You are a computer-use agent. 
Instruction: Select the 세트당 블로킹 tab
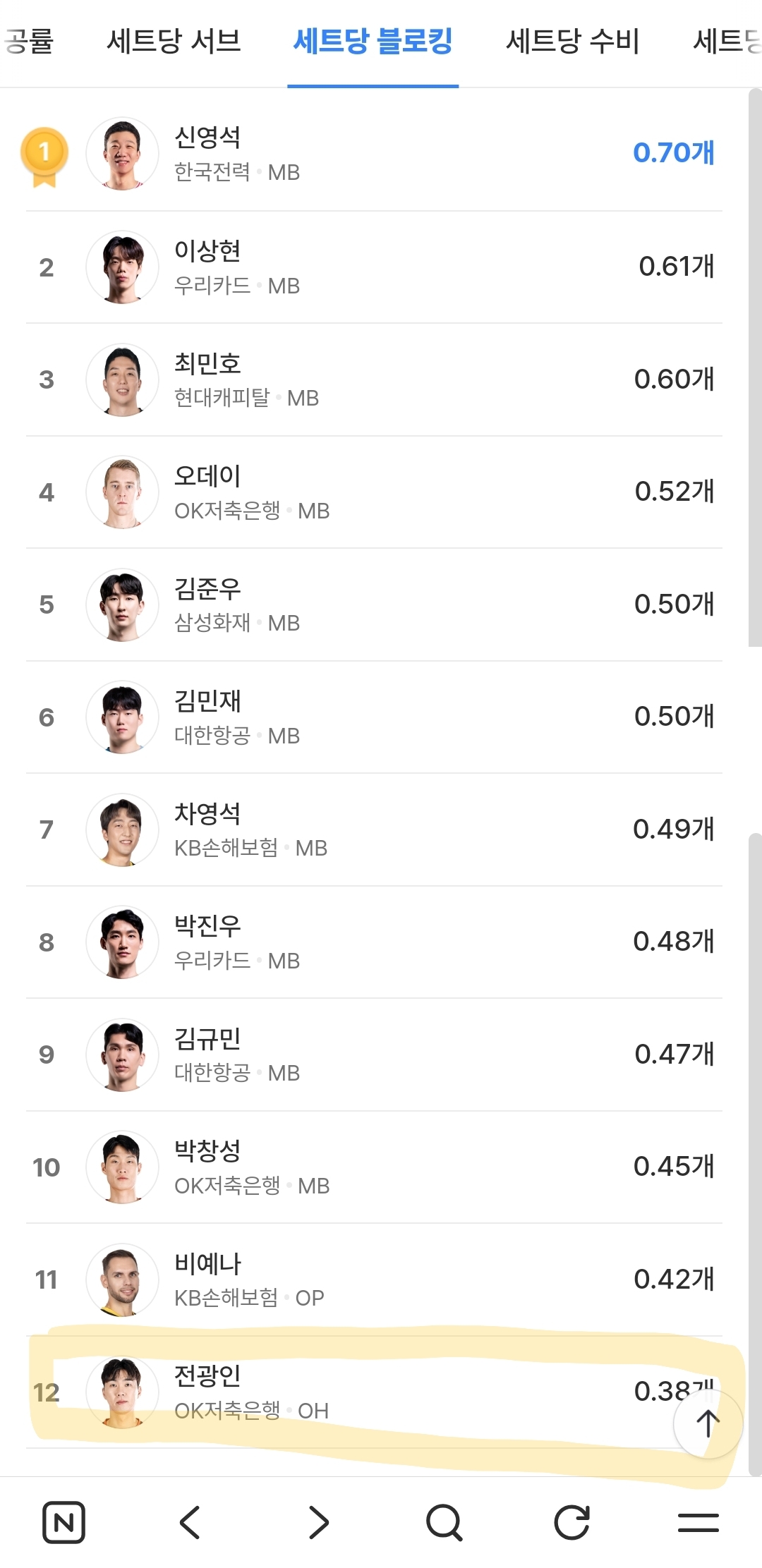click(373, 41)
